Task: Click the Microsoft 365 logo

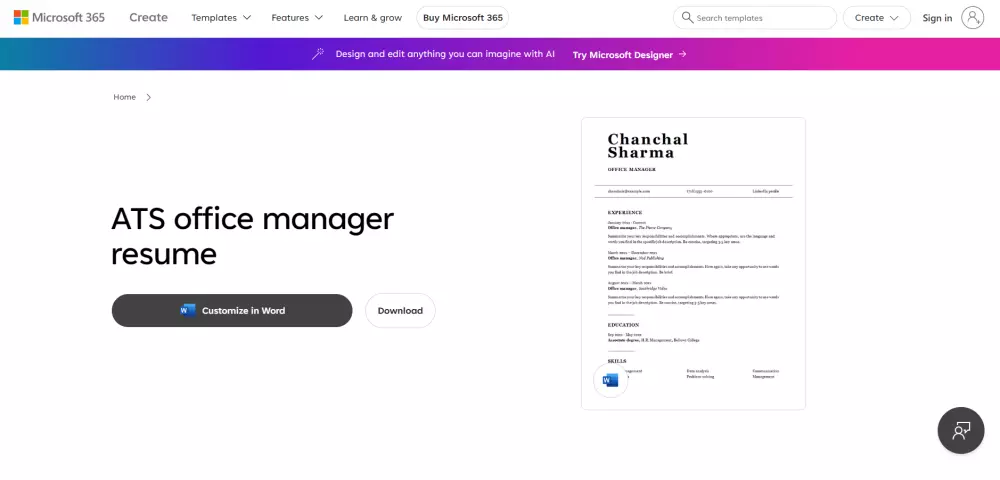Action: (59, 18)
